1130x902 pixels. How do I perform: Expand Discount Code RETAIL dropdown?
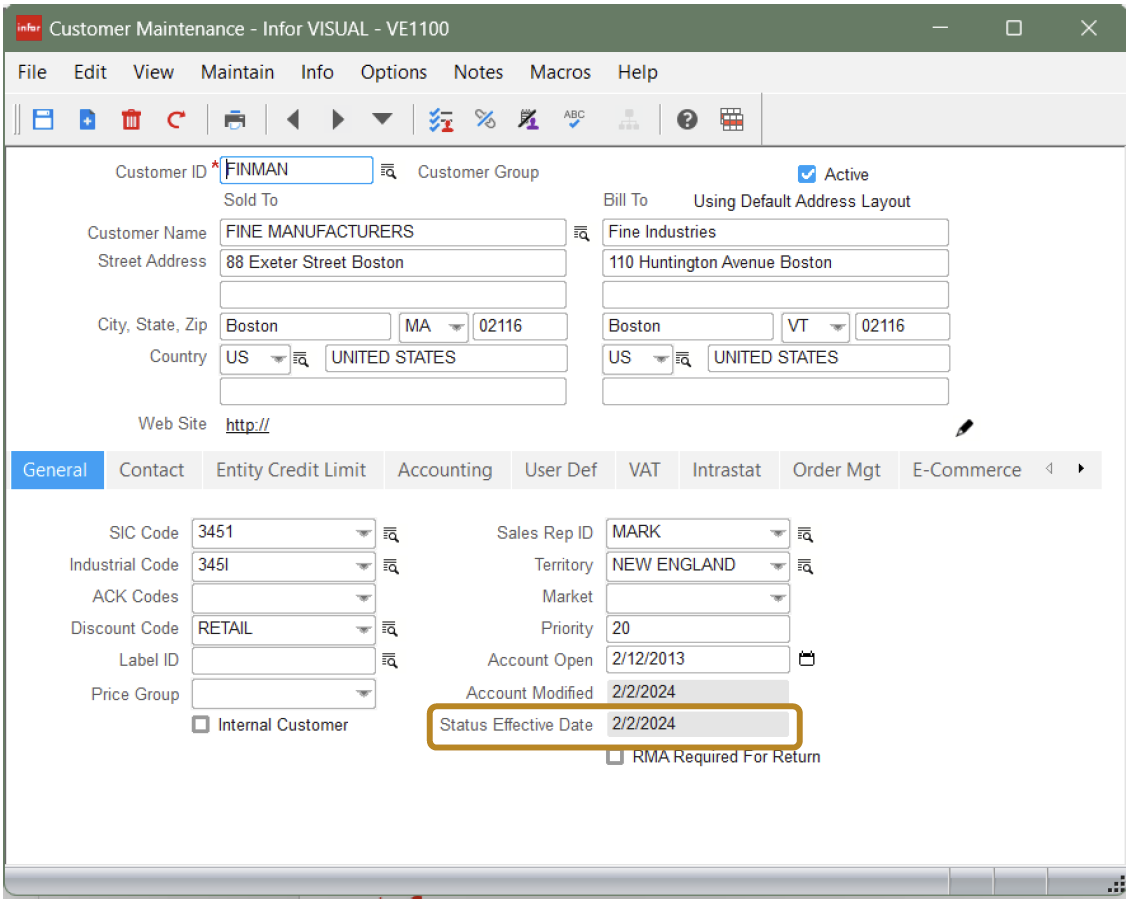click(363, 630)
